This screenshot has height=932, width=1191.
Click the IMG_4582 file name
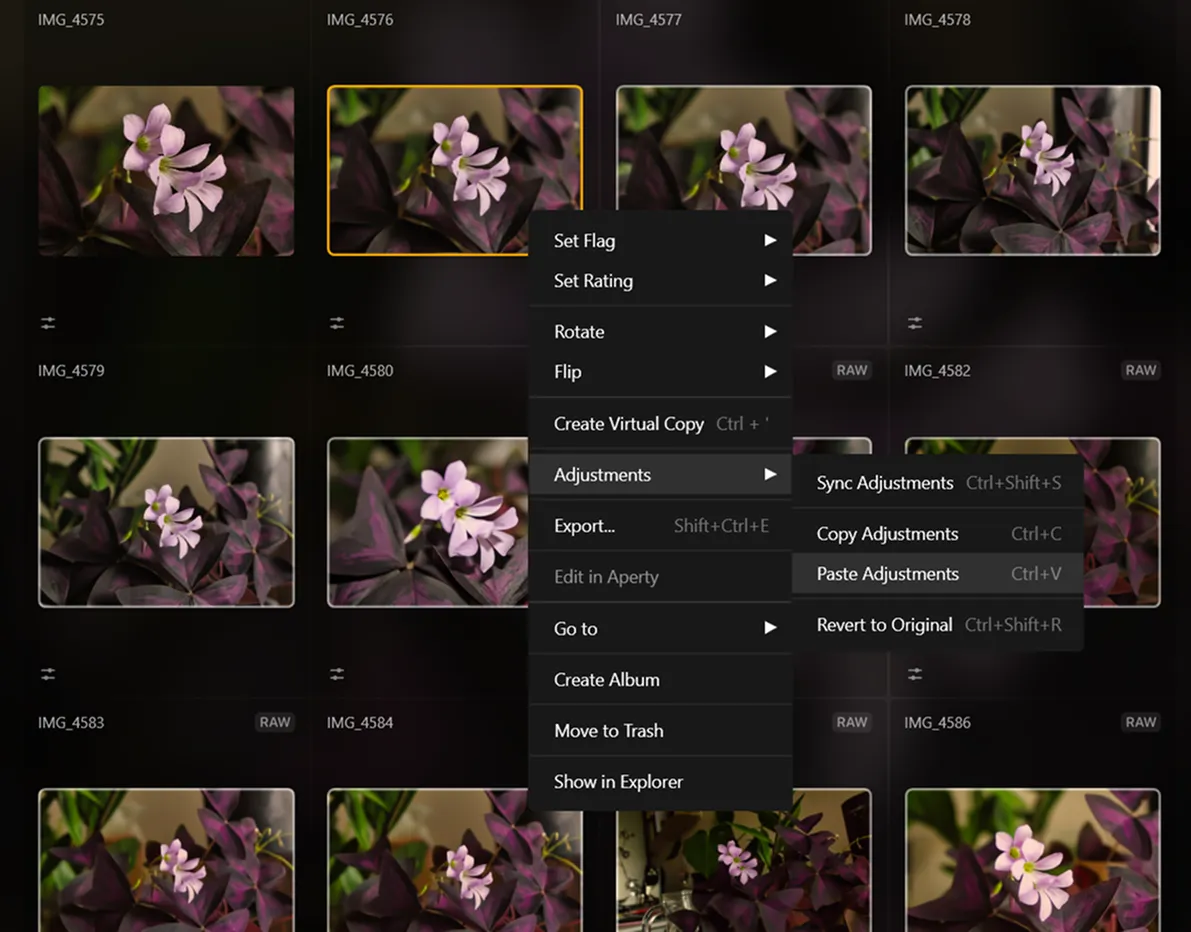pyautogui.click(x=937, y=371)
